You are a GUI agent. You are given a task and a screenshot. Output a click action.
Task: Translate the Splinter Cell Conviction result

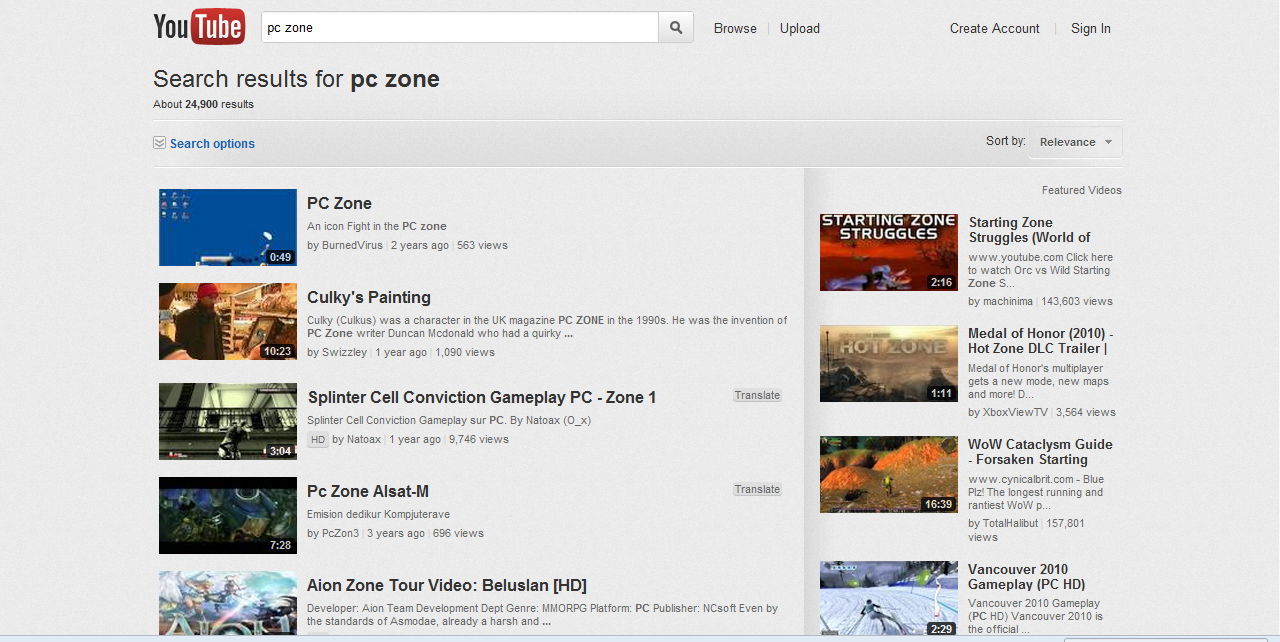tap(757, 395)
